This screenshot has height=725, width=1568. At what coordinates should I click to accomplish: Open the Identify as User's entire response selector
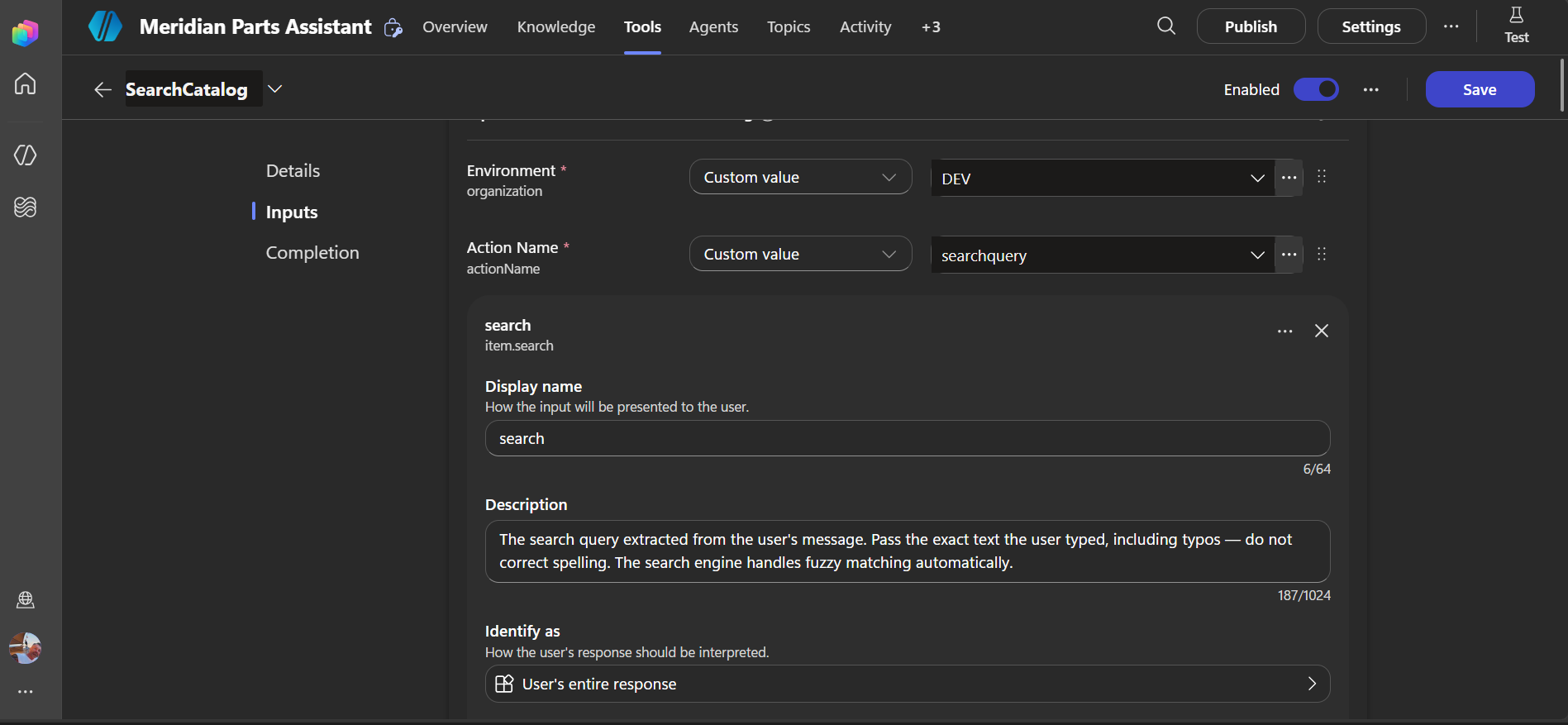coord(908,684)
